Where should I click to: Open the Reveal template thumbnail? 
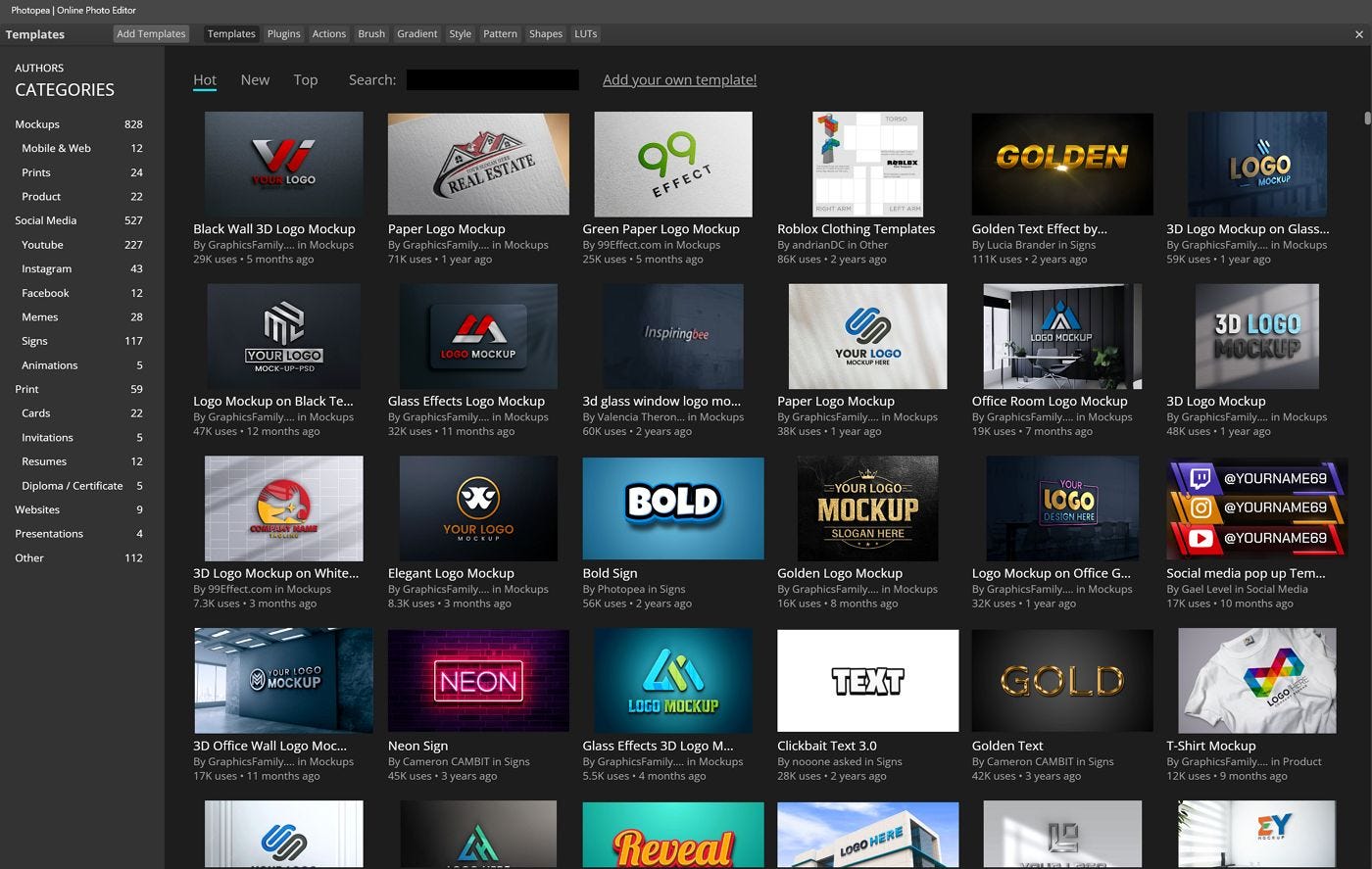coord(673,835)
